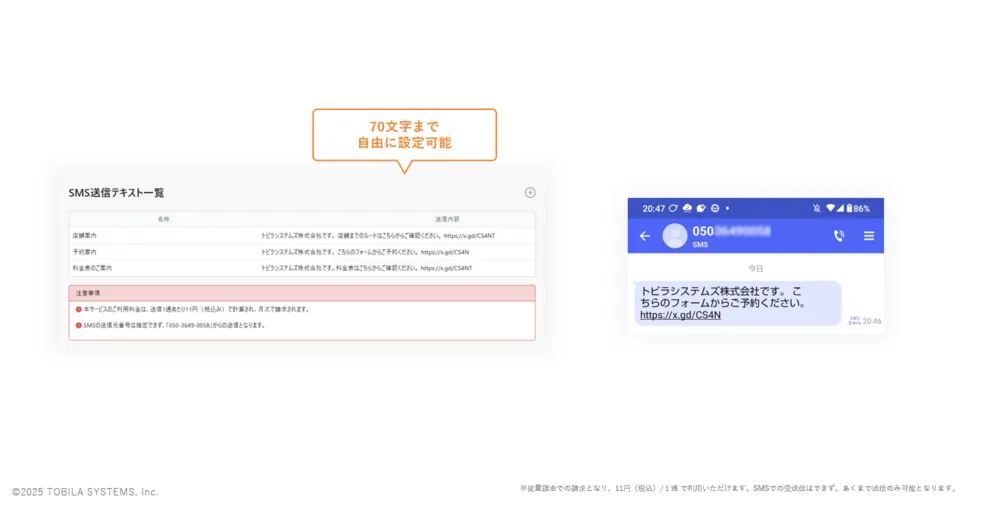Tap the トビラシステムズ株式会社です message bubble
This screenshot has width=1000, height=505.
pyautogui.click(x=738, y=304)
